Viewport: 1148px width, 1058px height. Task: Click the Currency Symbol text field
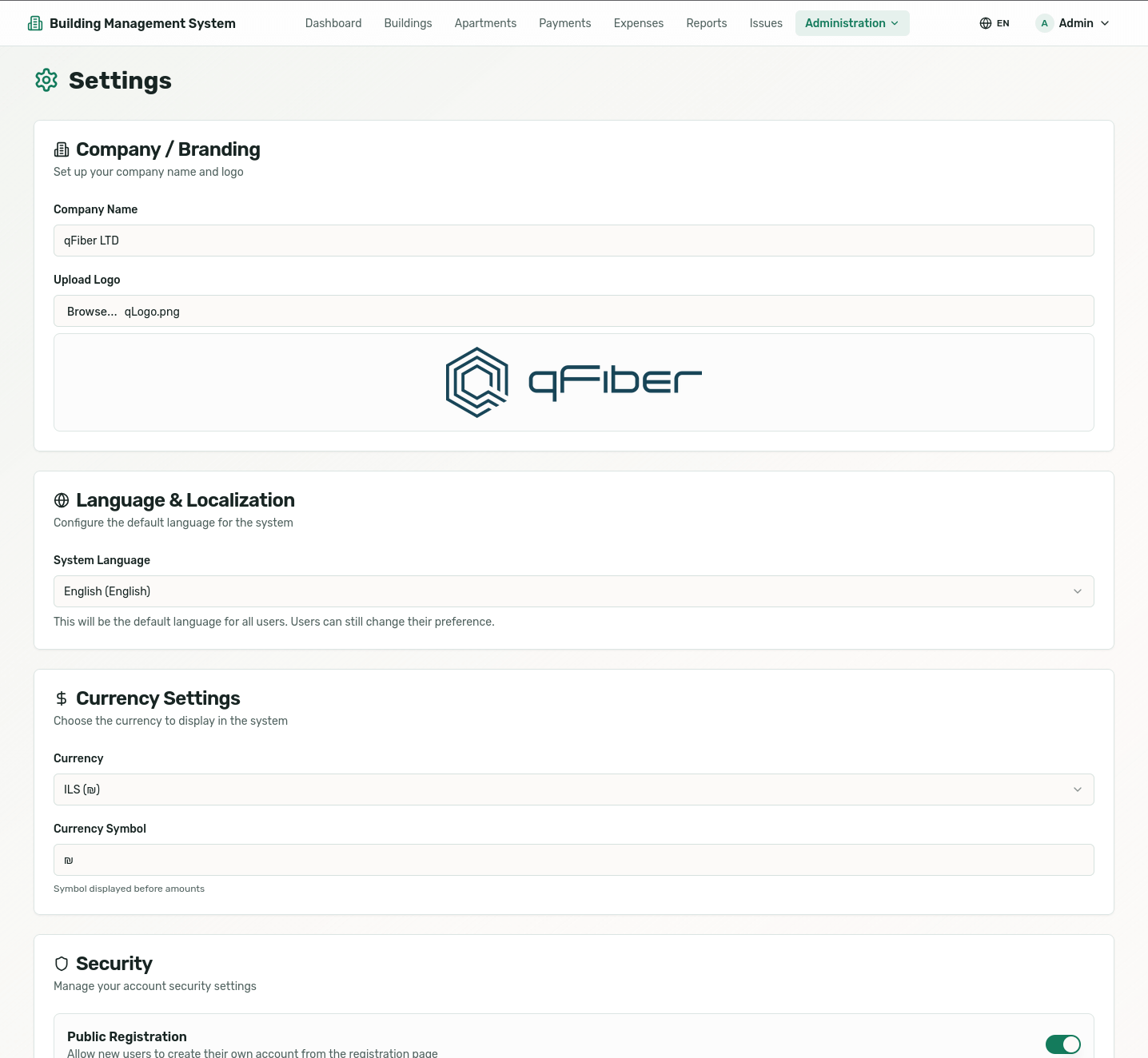click(573, 860)
